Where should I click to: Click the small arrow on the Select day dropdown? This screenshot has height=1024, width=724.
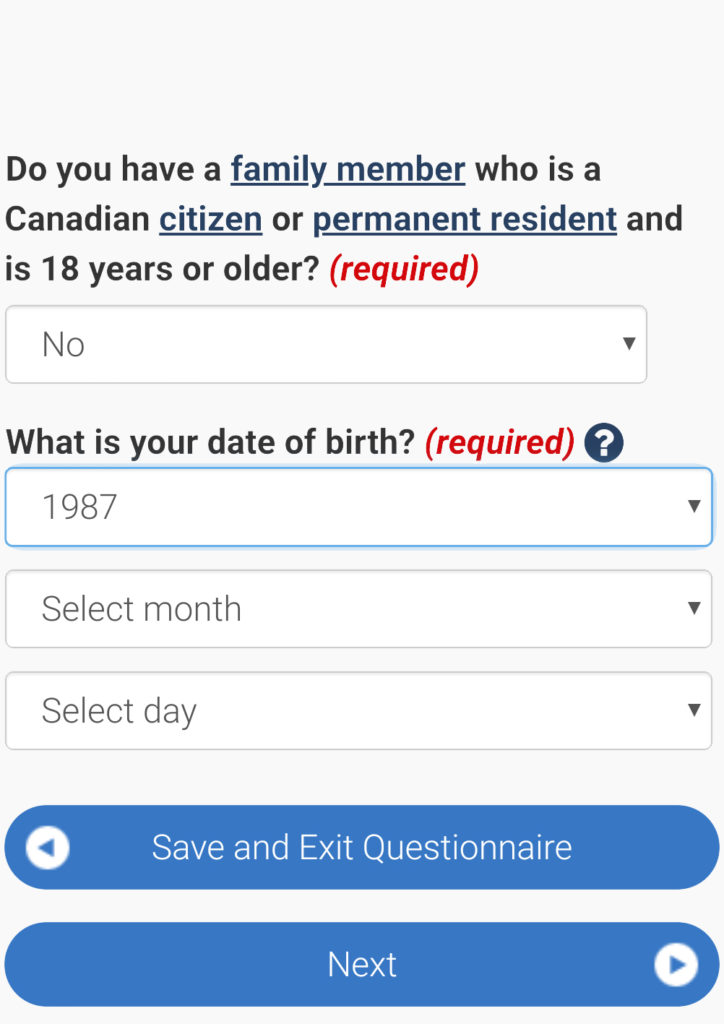(x=694, y=710)
